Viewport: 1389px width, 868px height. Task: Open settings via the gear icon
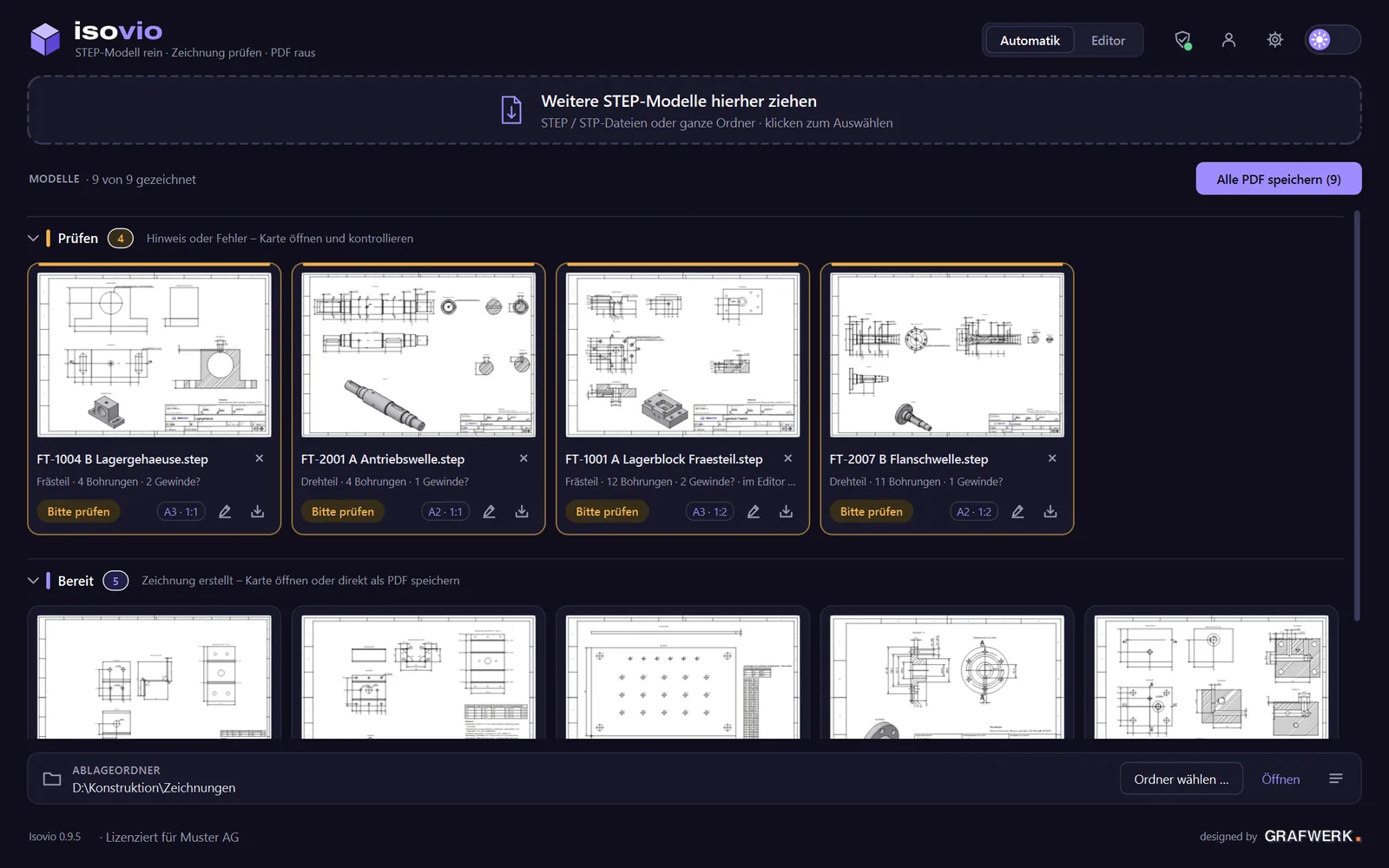(1274, 40)
